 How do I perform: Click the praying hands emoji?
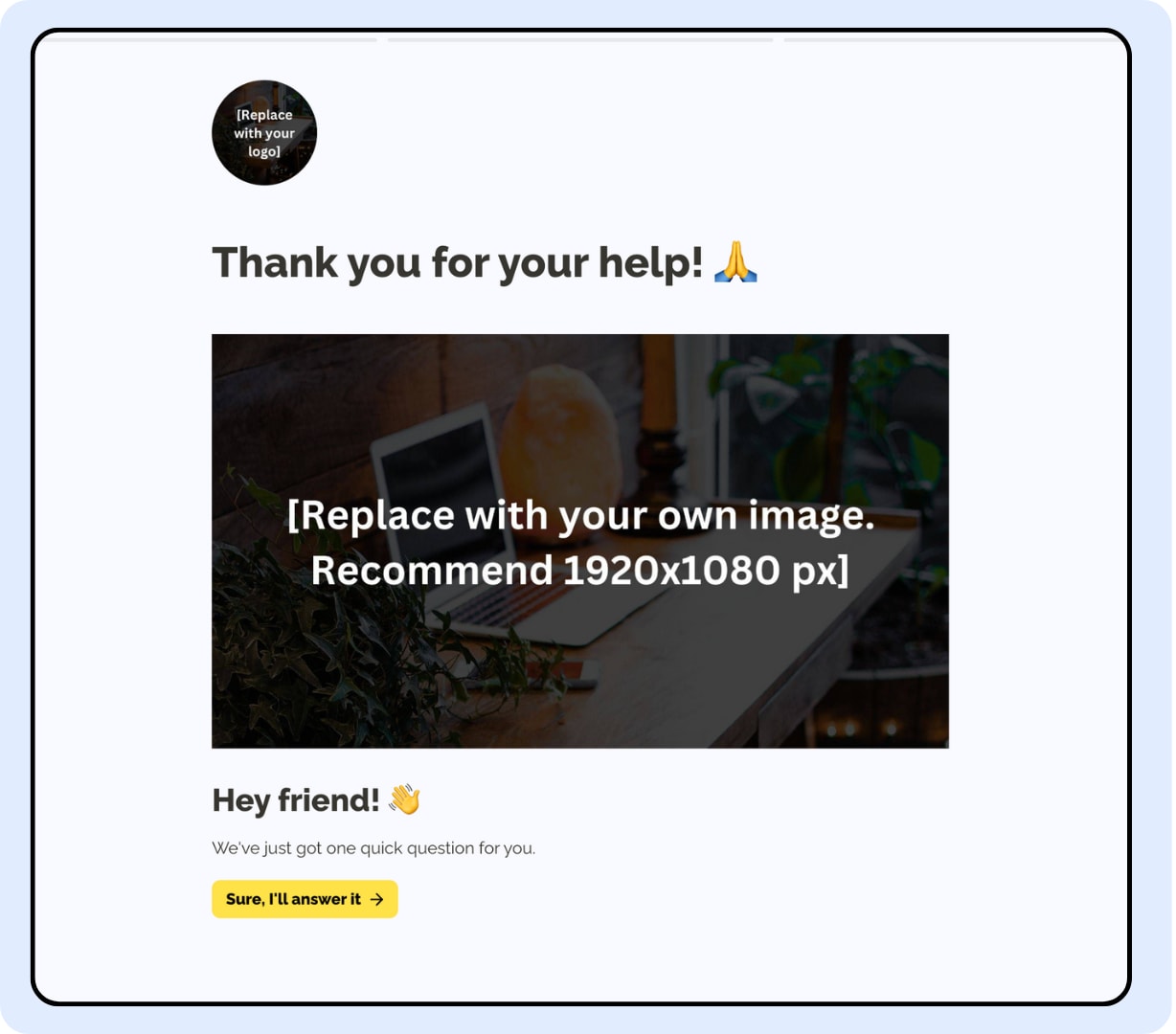pos(735,262)
